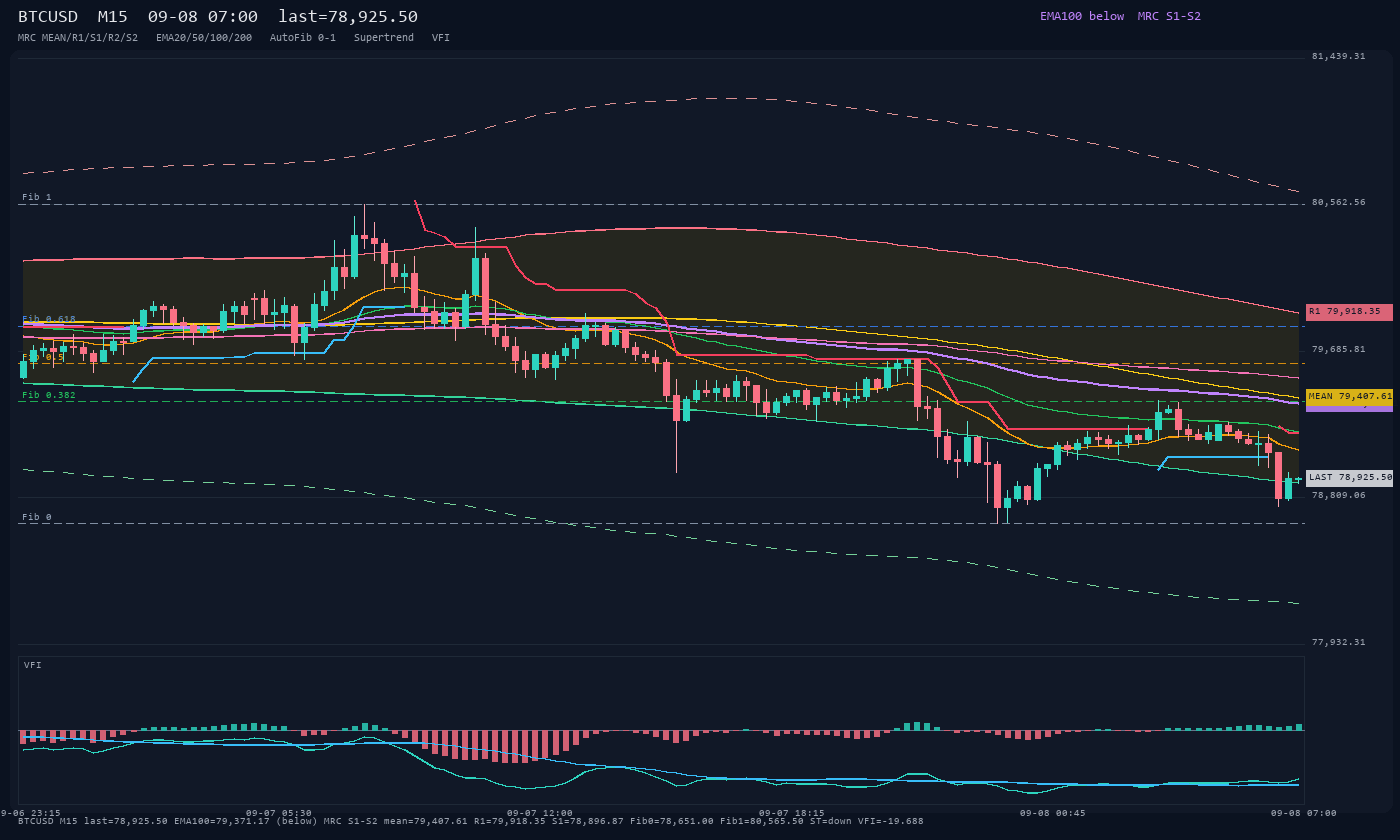Click the 79,685.81 price axis label
This screenshot has width=1400, height=840.
[x=1338, y=349]
